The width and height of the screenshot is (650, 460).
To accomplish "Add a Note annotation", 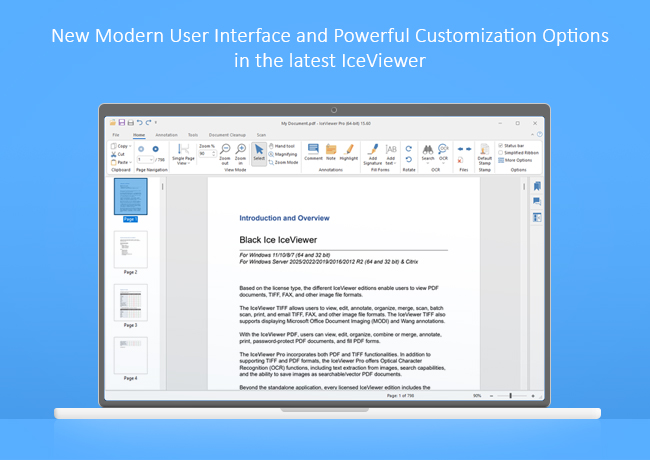I will pos(331,152).
